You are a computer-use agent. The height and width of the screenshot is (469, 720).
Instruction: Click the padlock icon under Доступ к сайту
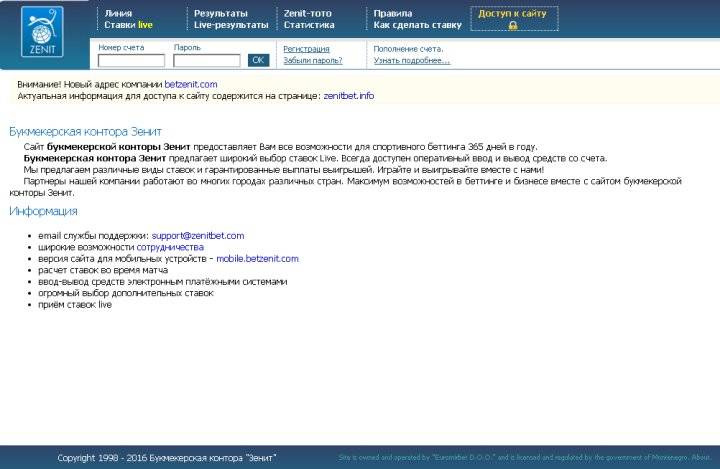point(513,26)
